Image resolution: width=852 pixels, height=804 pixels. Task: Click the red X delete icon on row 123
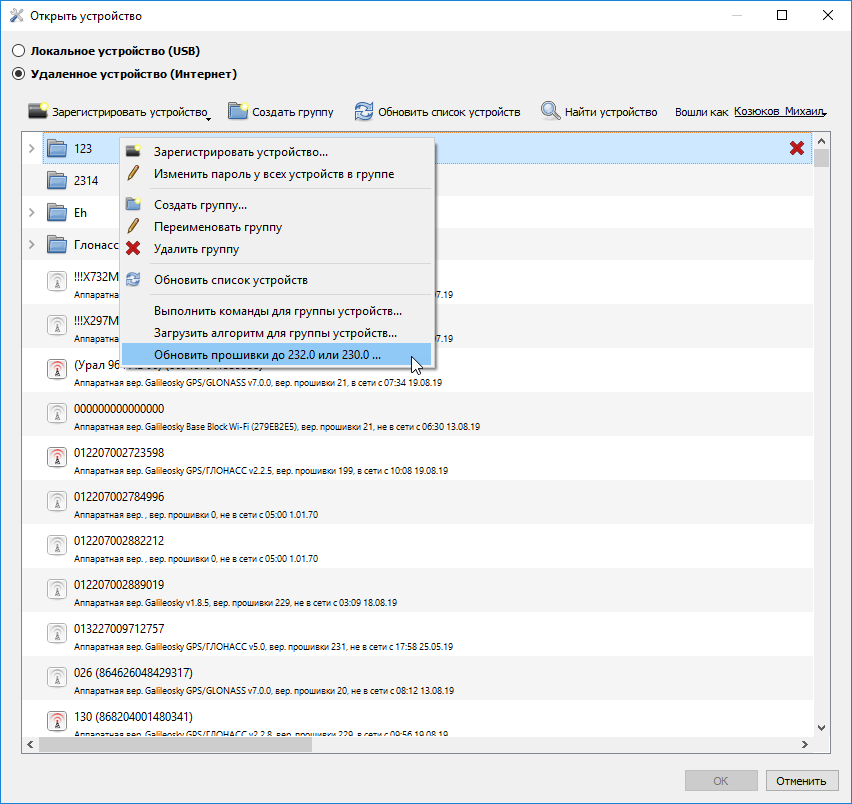(797, 148)
